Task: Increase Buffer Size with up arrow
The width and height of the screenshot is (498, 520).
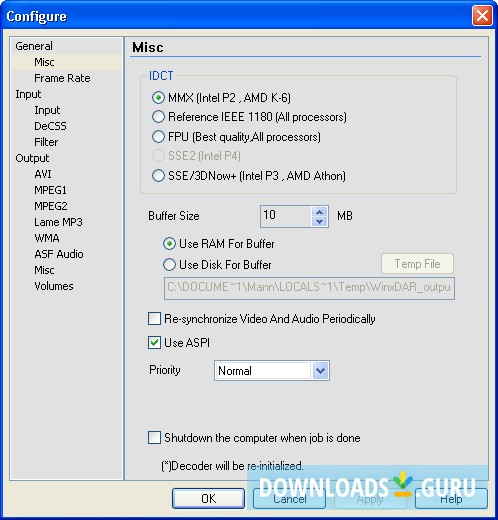Action: (320, 212)
